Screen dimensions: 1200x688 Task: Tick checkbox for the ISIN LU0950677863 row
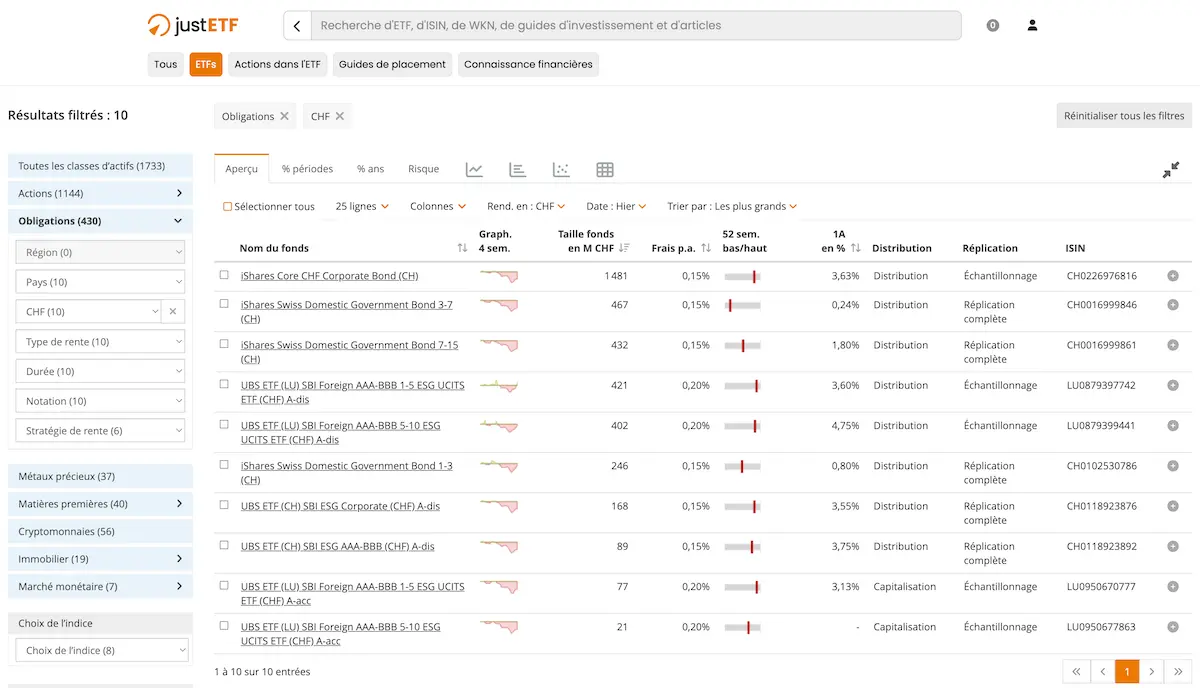click(224, 626)
